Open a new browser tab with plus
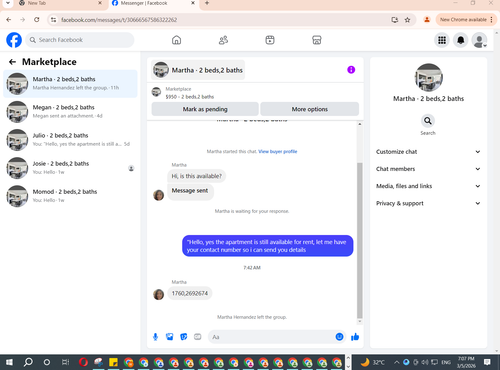This screenshot has height=370, width=500. coord(207,3)
